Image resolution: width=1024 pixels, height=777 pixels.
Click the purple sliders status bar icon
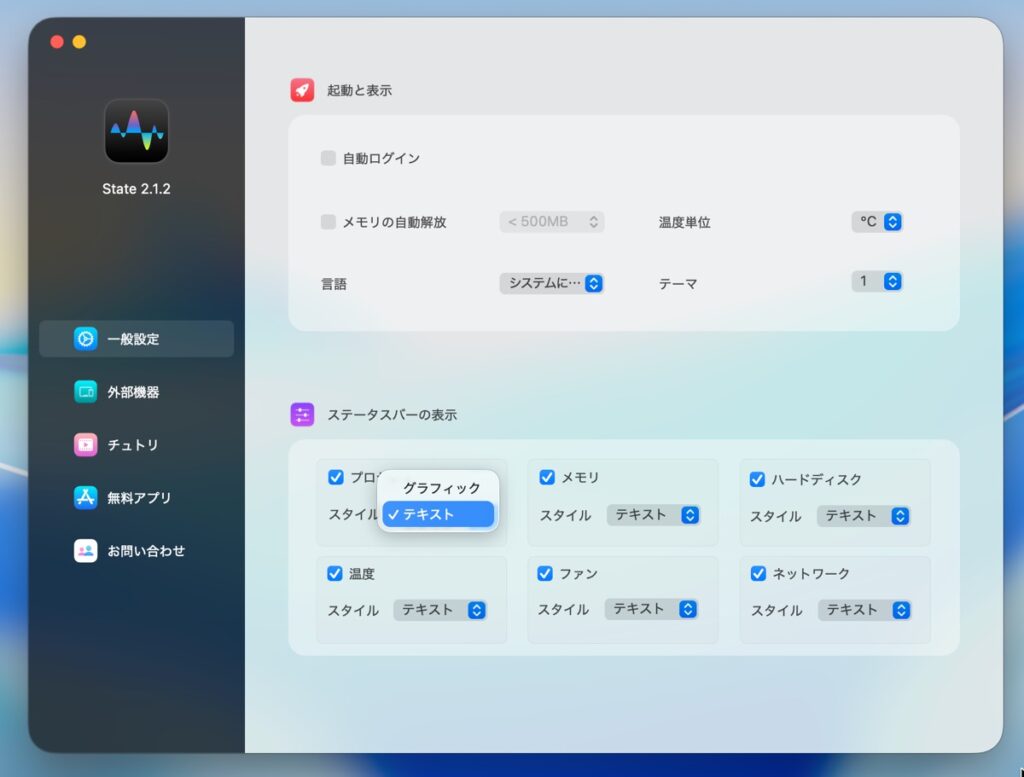(302, 414)
